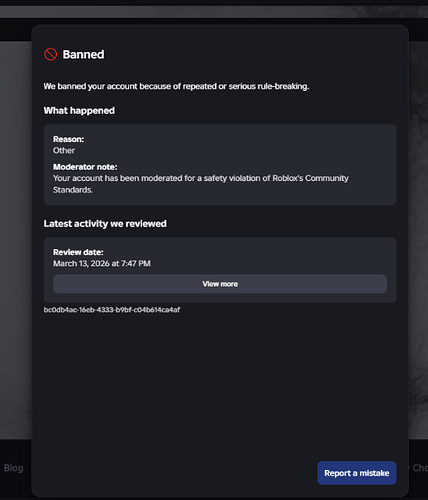Click the Latest activity we reviewed heading
The width and height of the screenshot is (428, 500).
point(105,224)
